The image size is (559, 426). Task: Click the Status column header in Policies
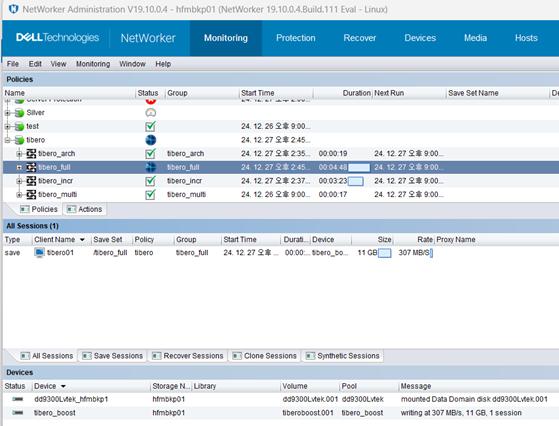(148, 93)
